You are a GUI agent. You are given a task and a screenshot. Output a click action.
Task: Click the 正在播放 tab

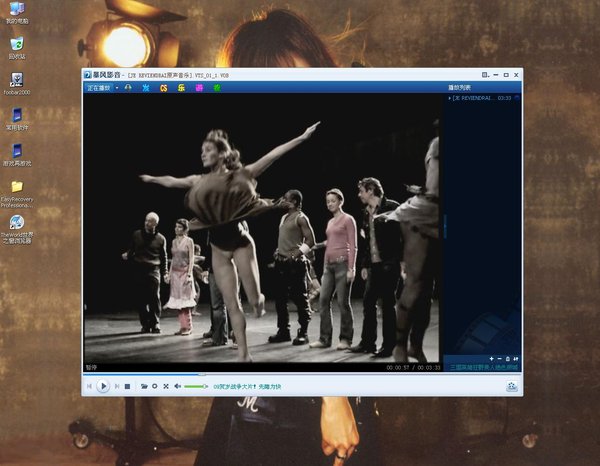coord(99,88)
